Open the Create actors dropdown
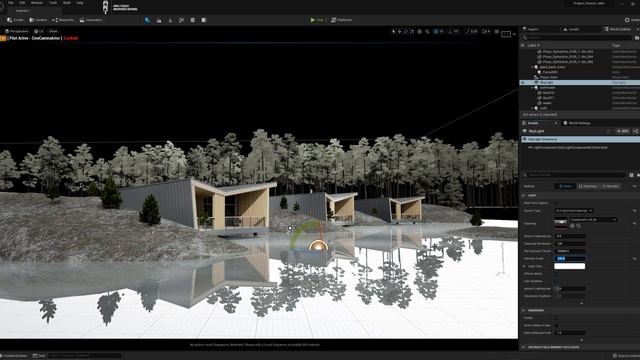This screenshot has height=360, width=640. (16, 20)
